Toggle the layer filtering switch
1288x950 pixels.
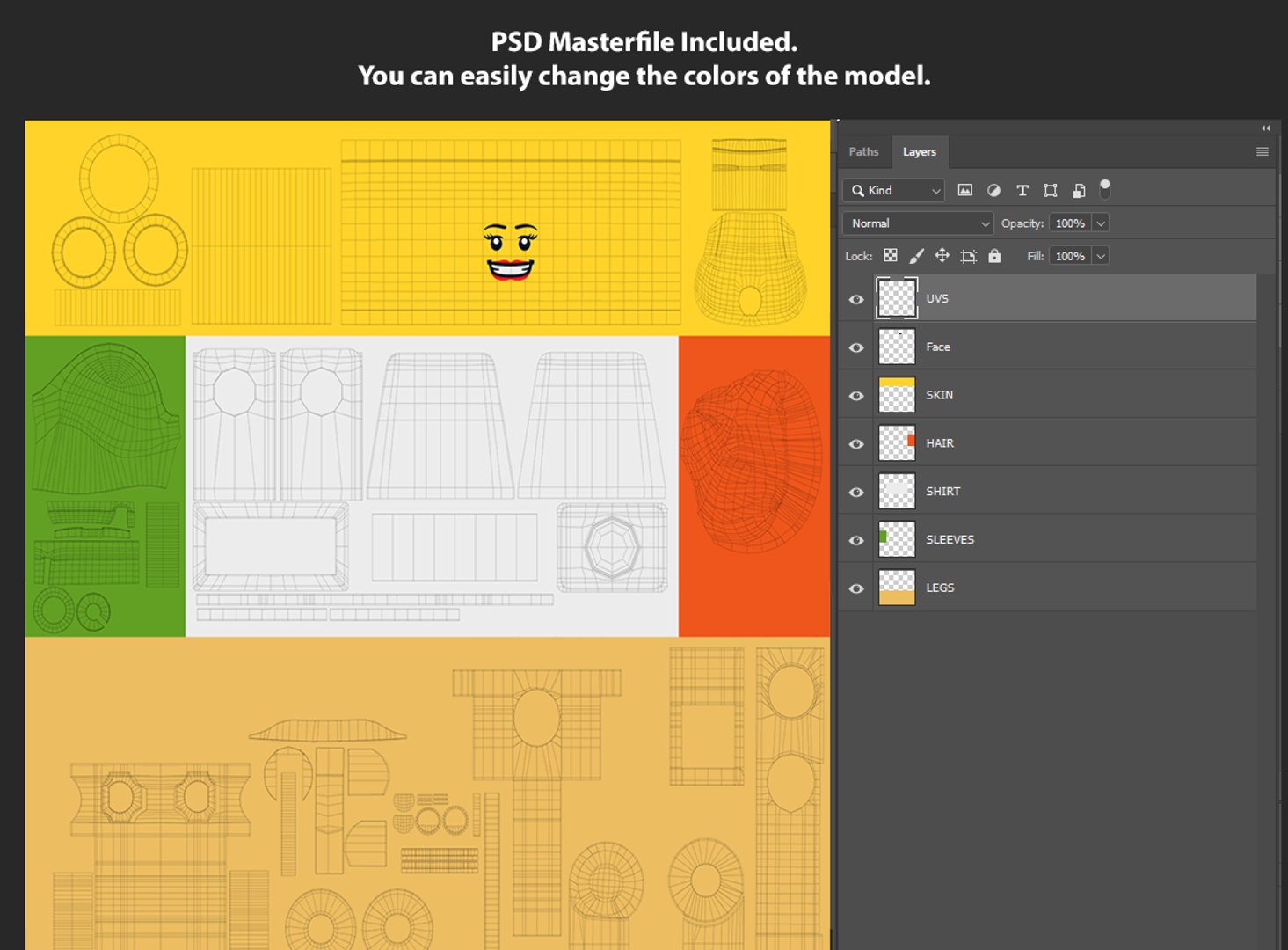coord(1105,187)
